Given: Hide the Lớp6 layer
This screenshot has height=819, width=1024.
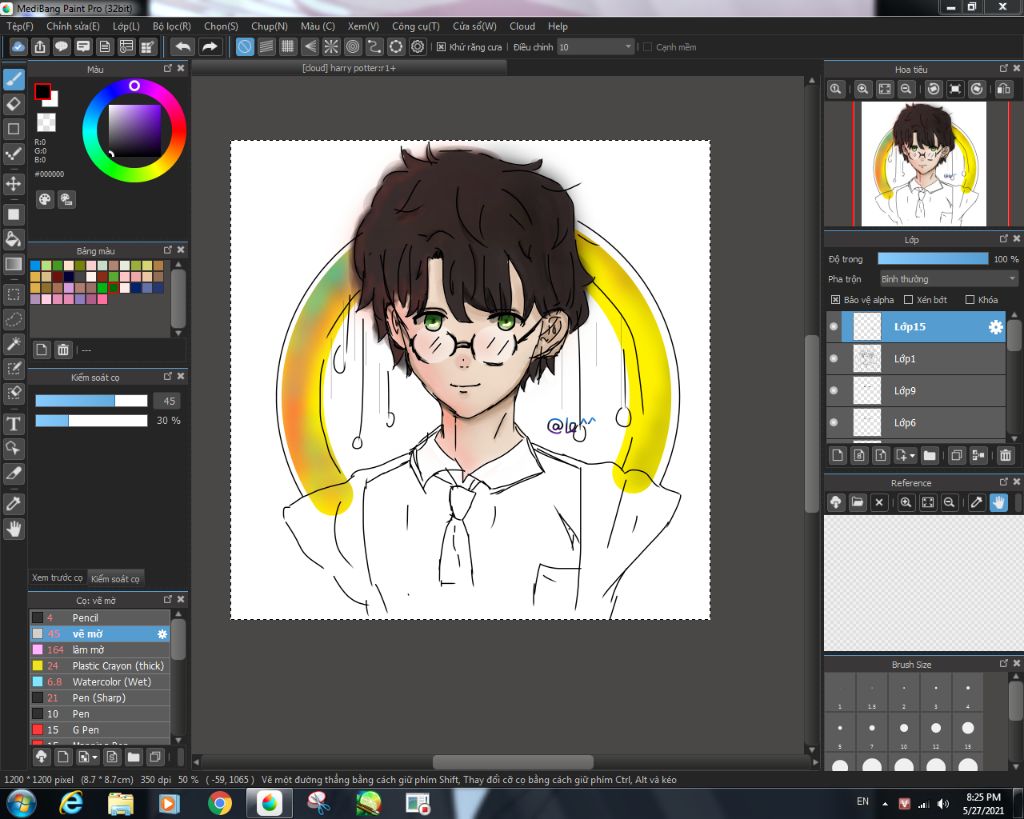Looking at the screenshot, I should pos(834,423).
